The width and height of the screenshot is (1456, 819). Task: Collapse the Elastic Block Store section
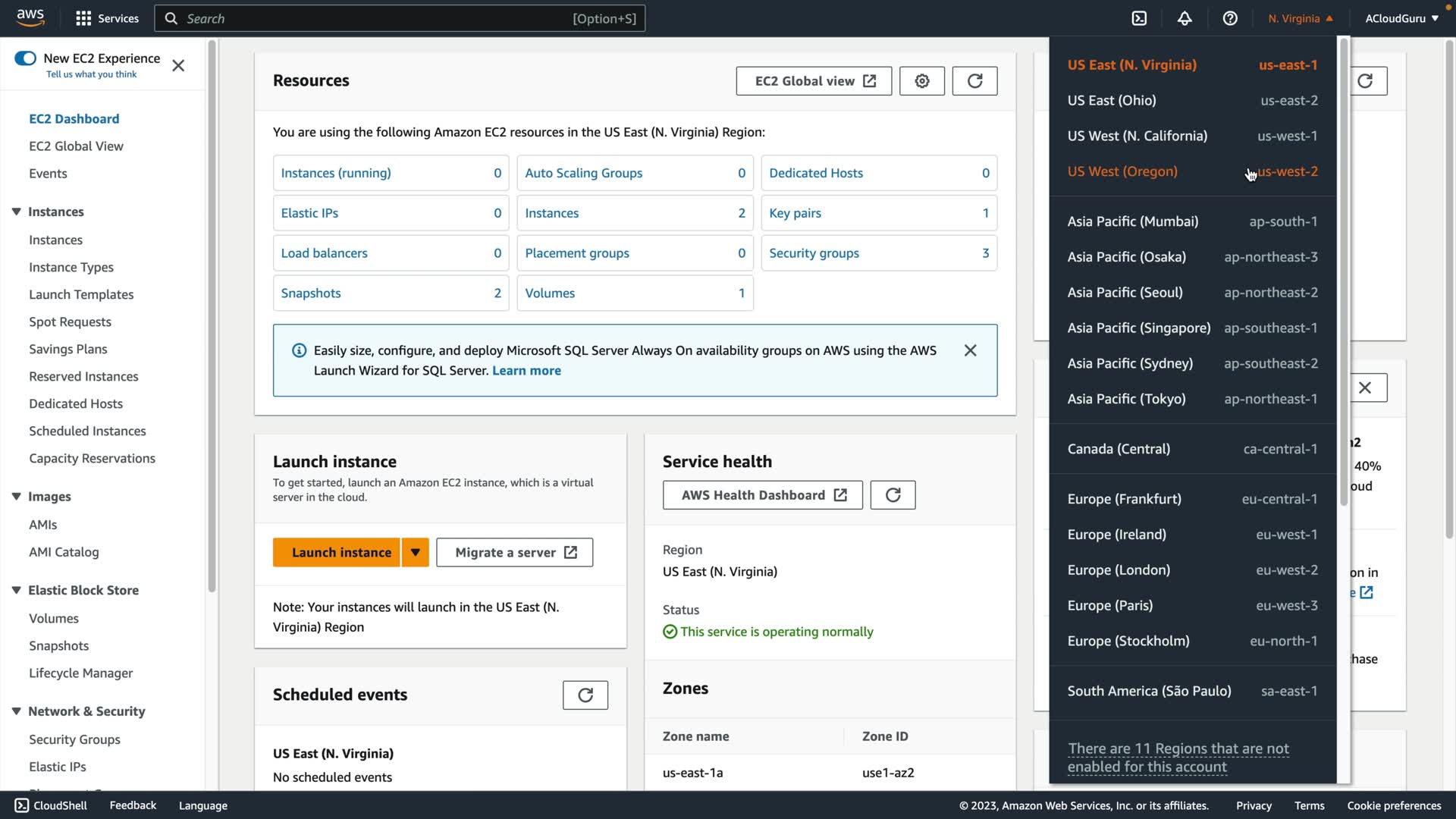[x=16, y=590]
